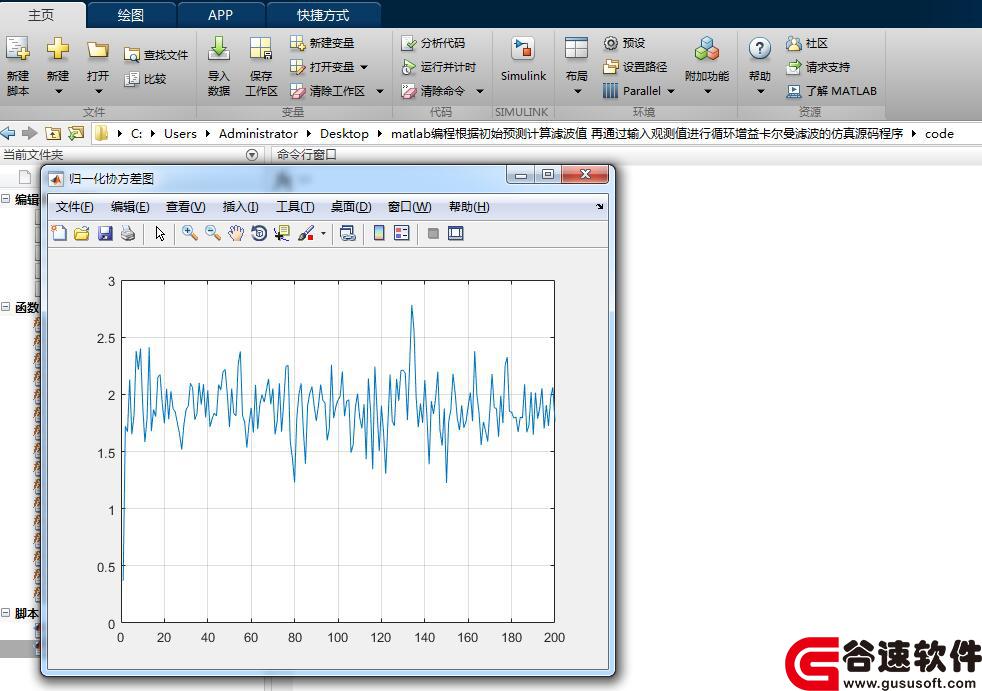This screenshot has width=982, height=691.
Task: Open the figure's 桌面(D) menu
Action: click(x=351, y=207)
